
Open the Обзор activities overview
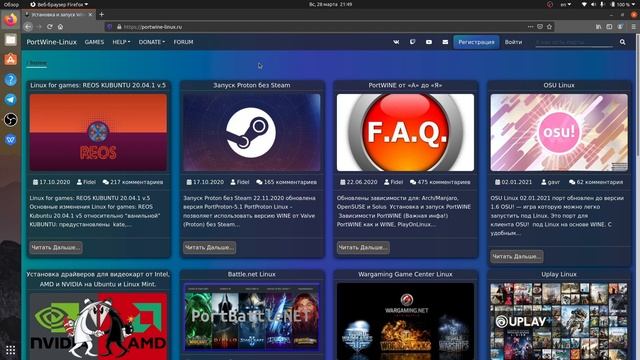coord(11,4)
